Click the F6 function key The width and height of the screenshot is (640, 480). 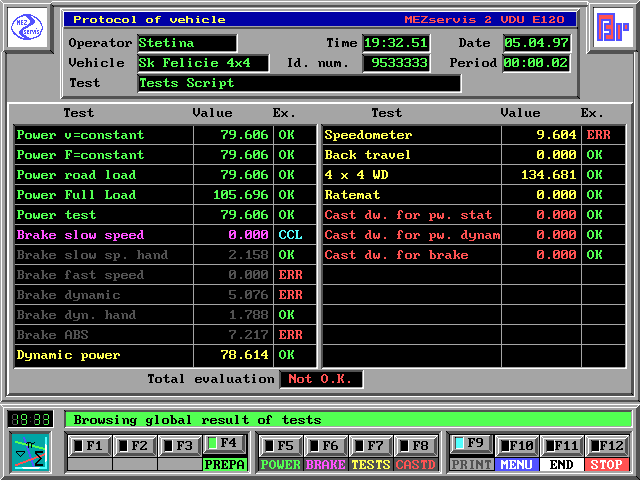pyautogui.click(x=326, y=446)
